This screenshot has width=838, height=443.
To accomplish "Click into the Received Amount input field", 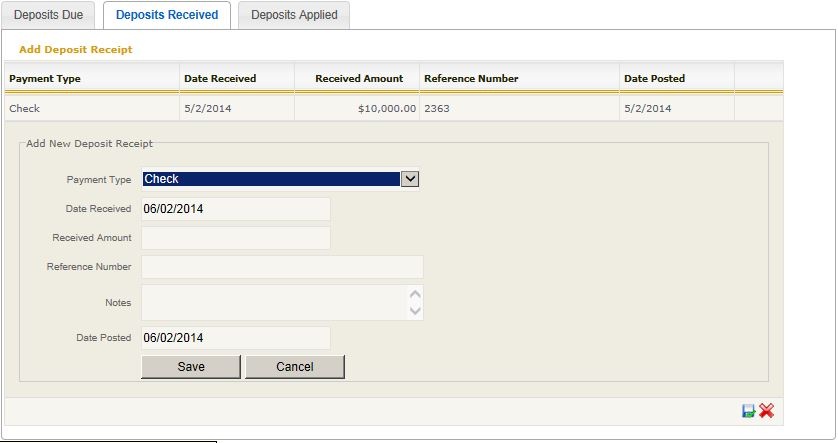I will pos(235,238).
